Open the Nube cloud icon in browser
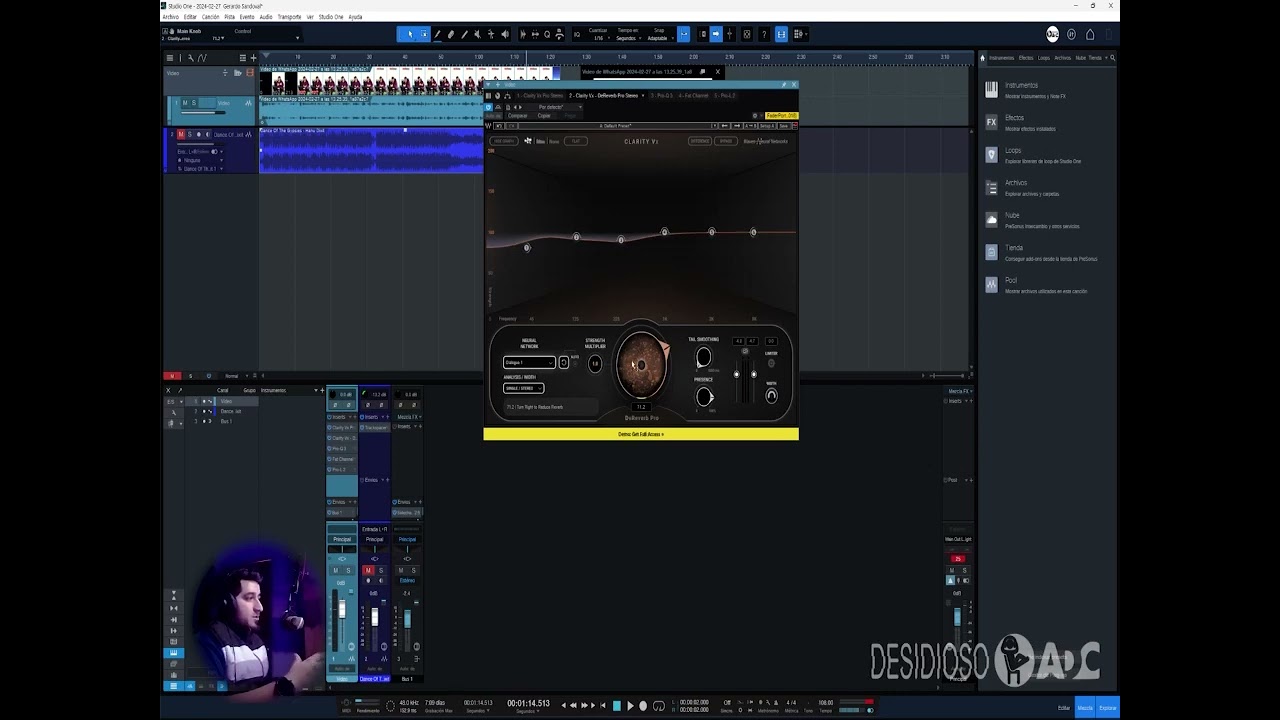This screenshot has width=1280, height=720. click(x=991, y=219)
